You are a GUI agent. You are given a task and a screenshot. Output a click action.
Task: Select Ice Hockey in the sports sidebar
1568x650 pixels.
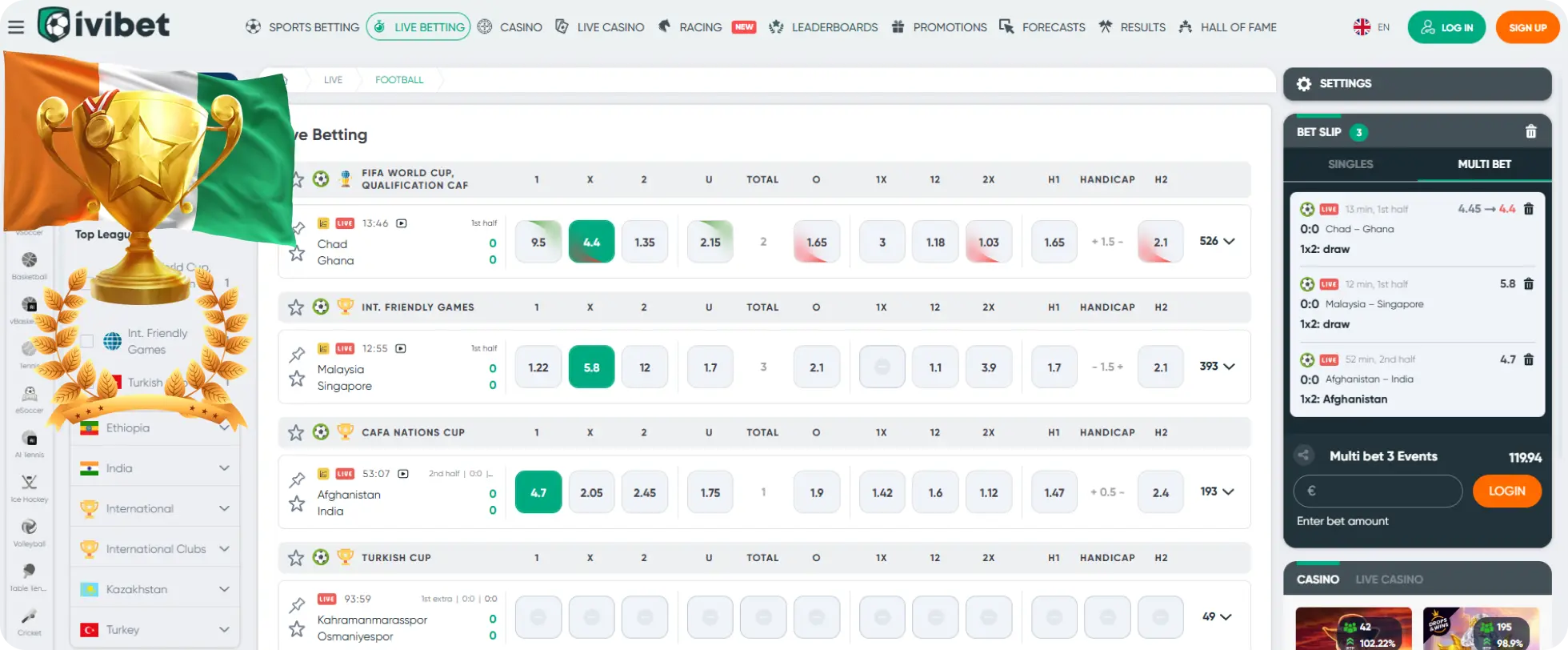pos(30,488)
